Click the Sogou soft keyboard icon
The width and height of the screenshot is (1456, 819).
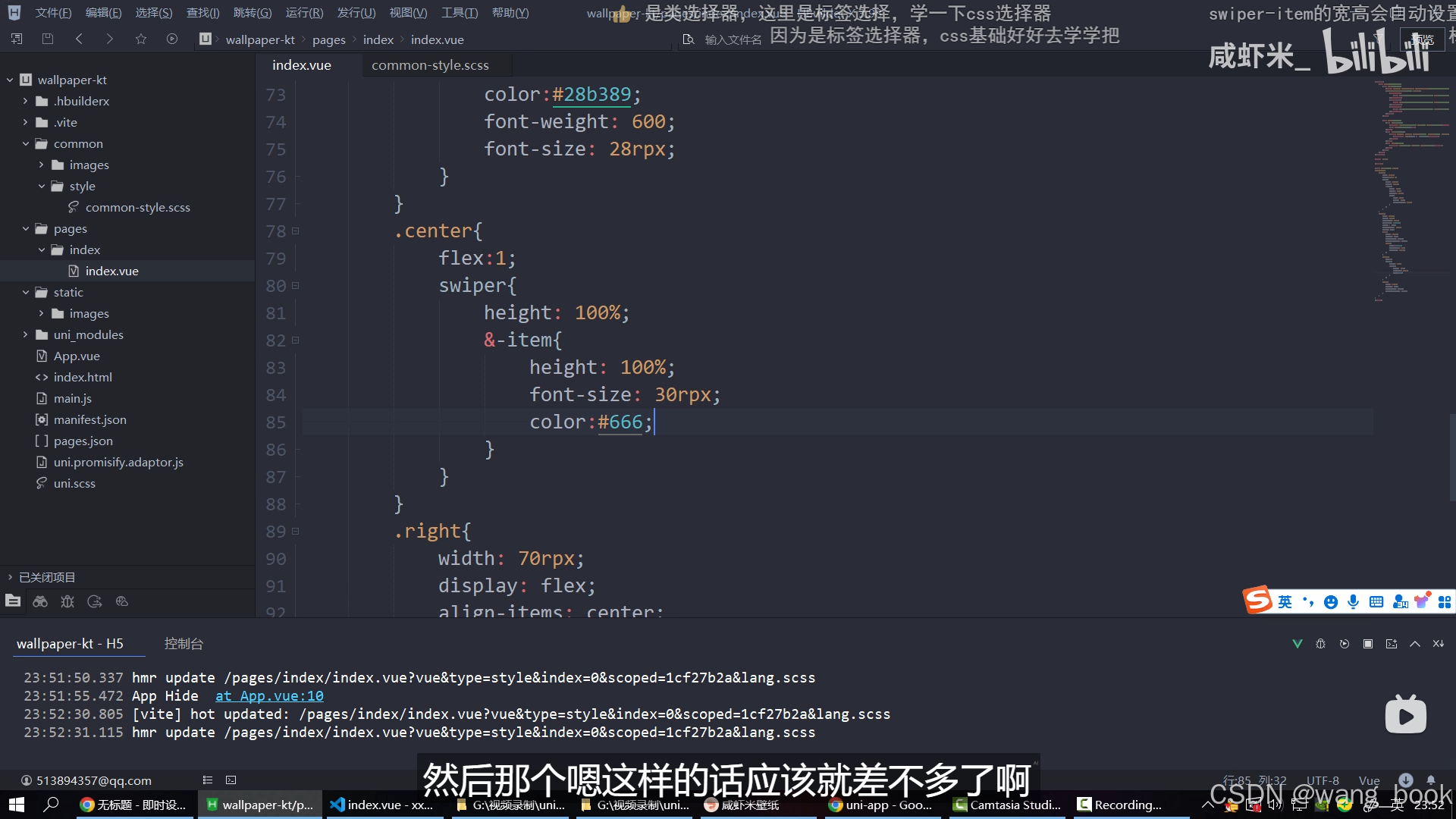pyautogui.click(x=1376, y=601)
